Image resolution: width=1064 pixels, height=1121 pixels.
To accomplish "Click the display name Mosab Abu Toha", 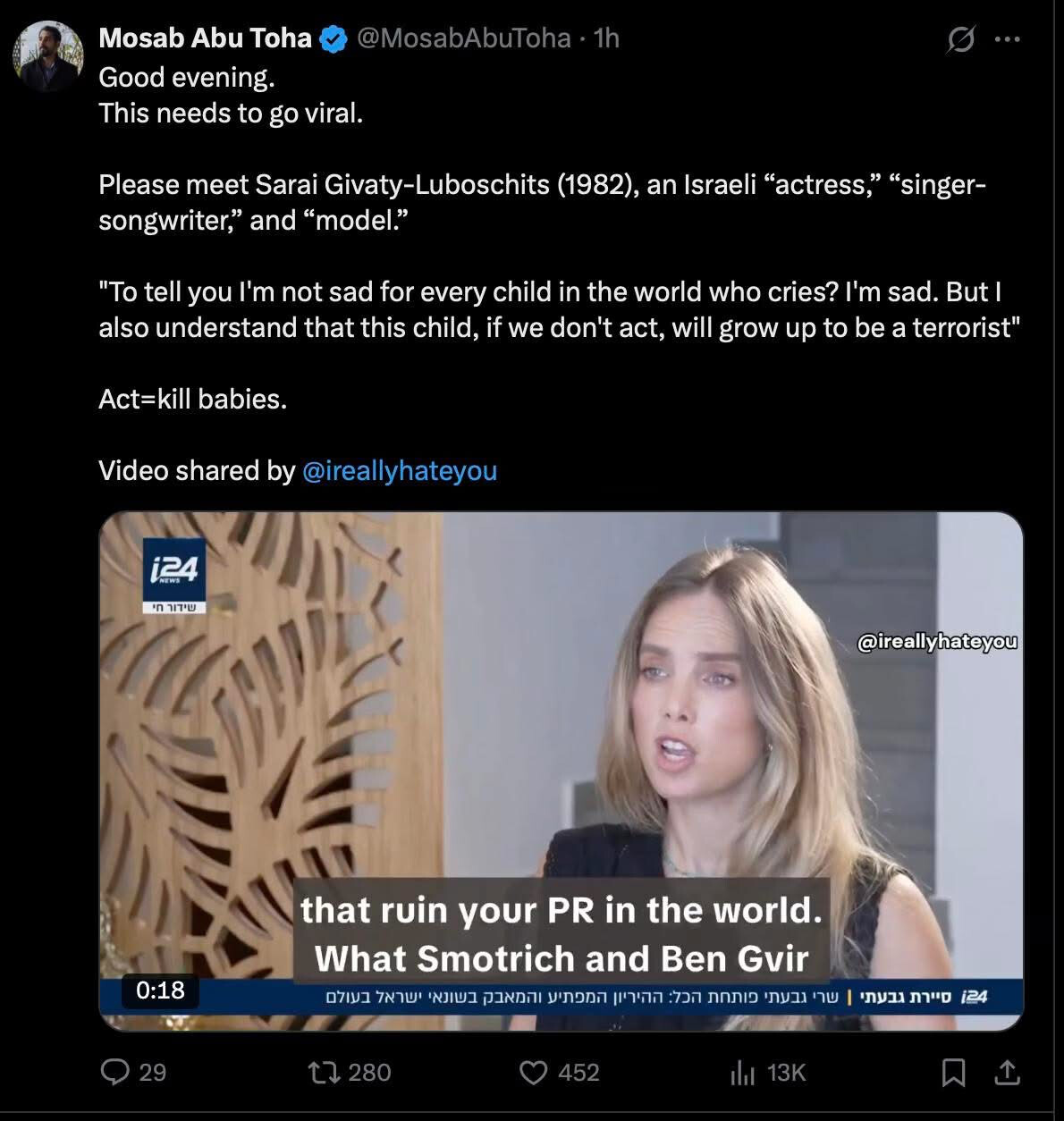I will 205,38.
